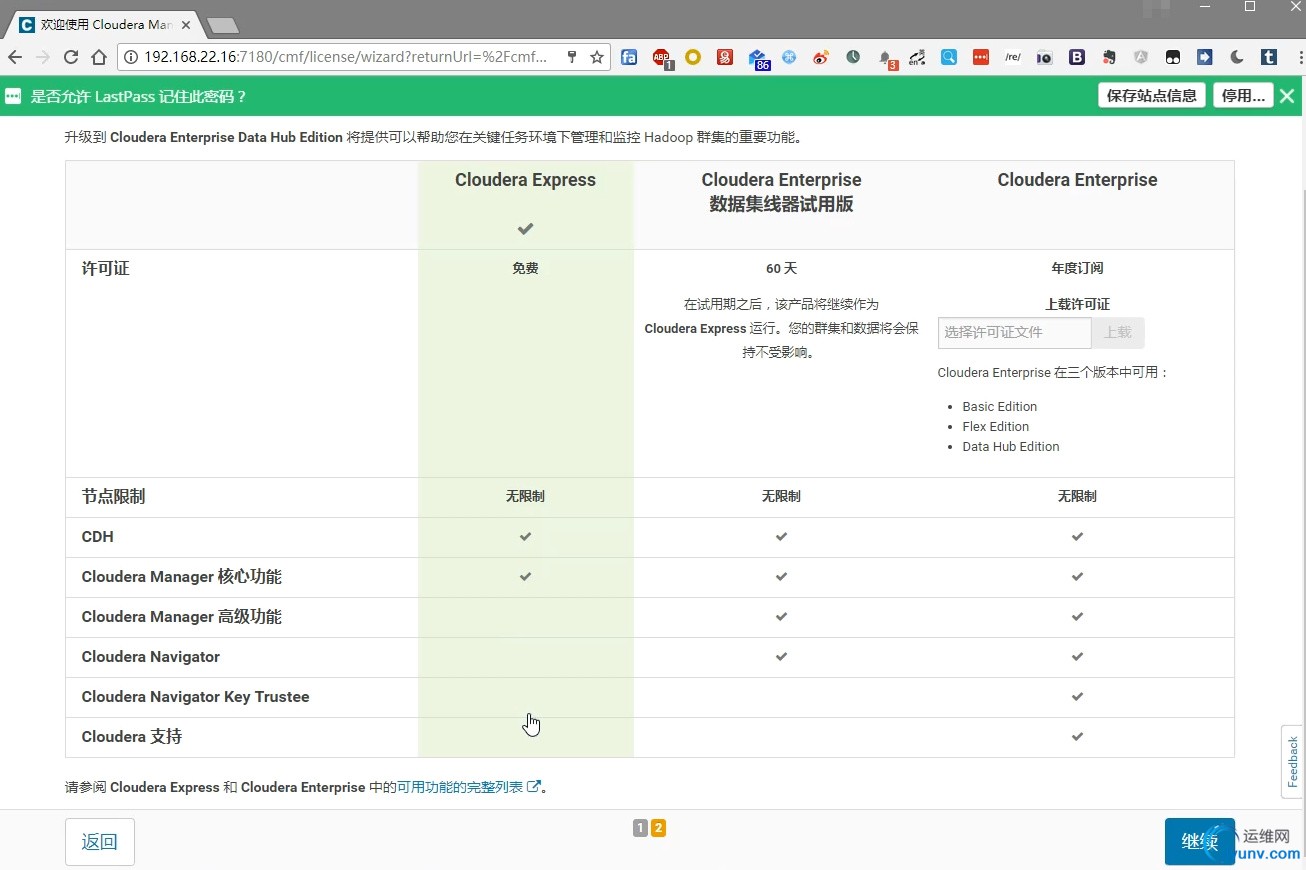The image size is (1306, 870).
Task: Bookmark this page with the star icon
Action: [597, 57]
